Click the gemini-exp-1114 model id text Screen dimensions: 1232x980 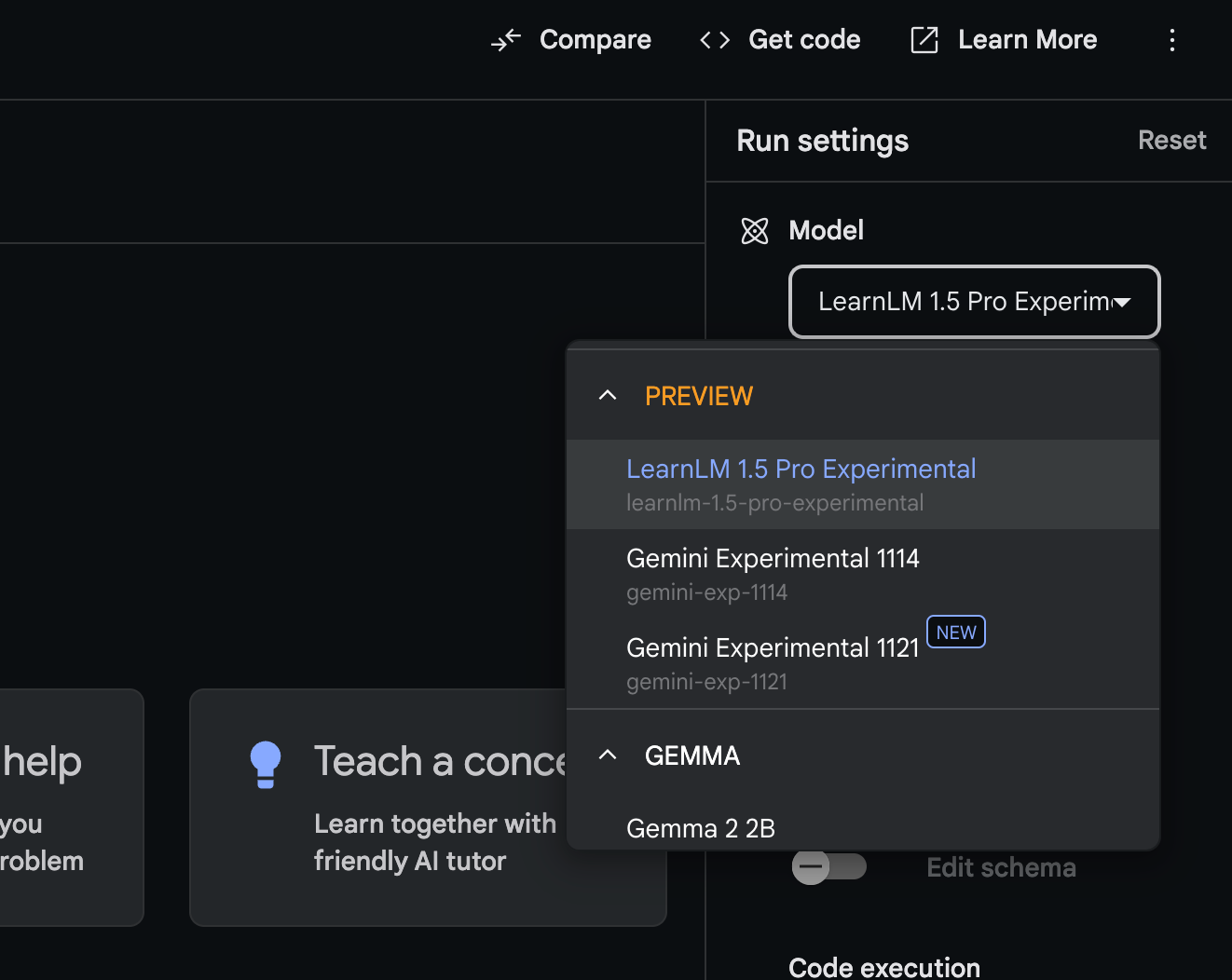(x=706, y=592)
